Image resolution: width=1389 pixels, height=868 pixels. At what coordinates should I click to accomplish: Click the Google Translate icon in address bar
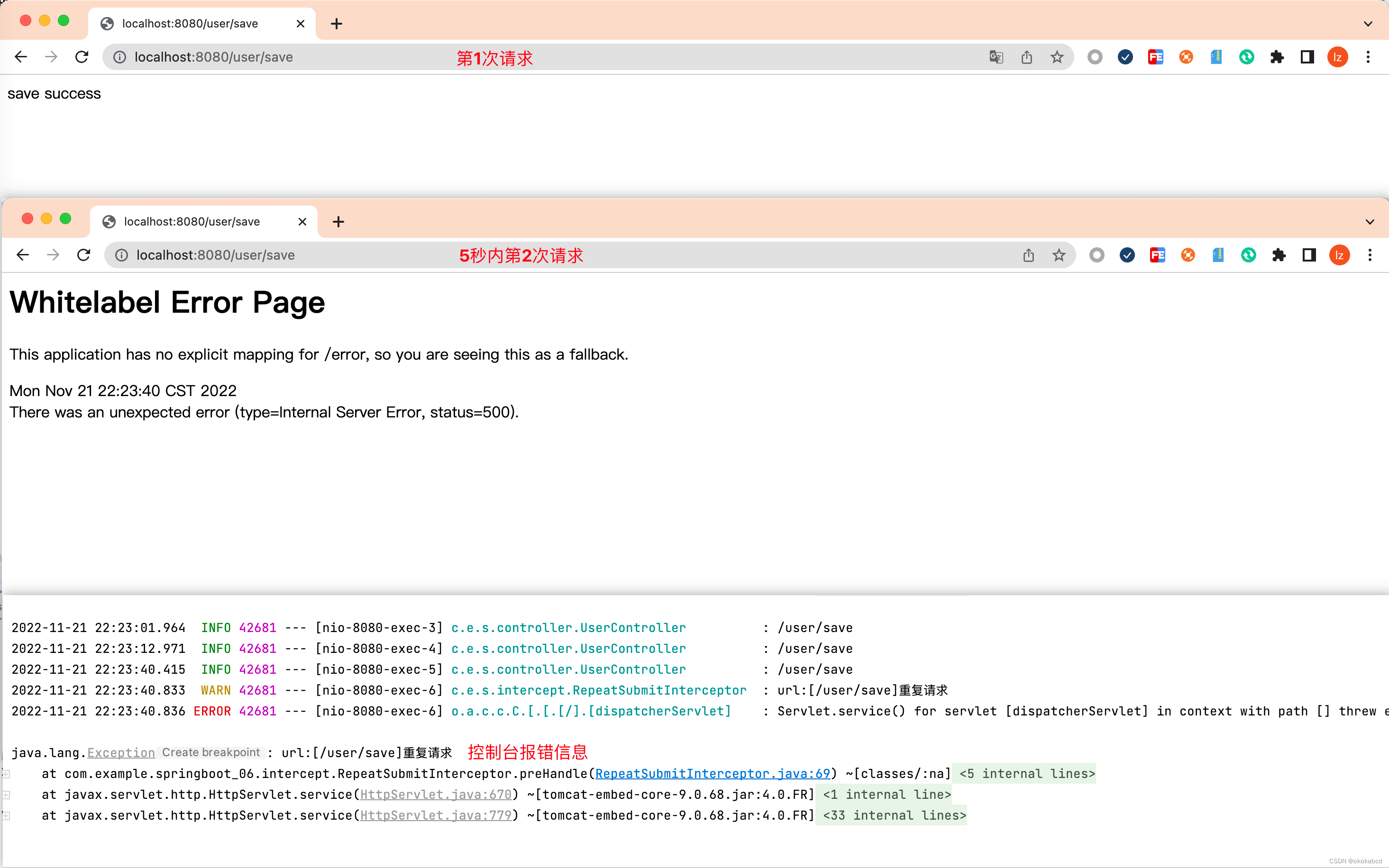(x=996, y=57)
